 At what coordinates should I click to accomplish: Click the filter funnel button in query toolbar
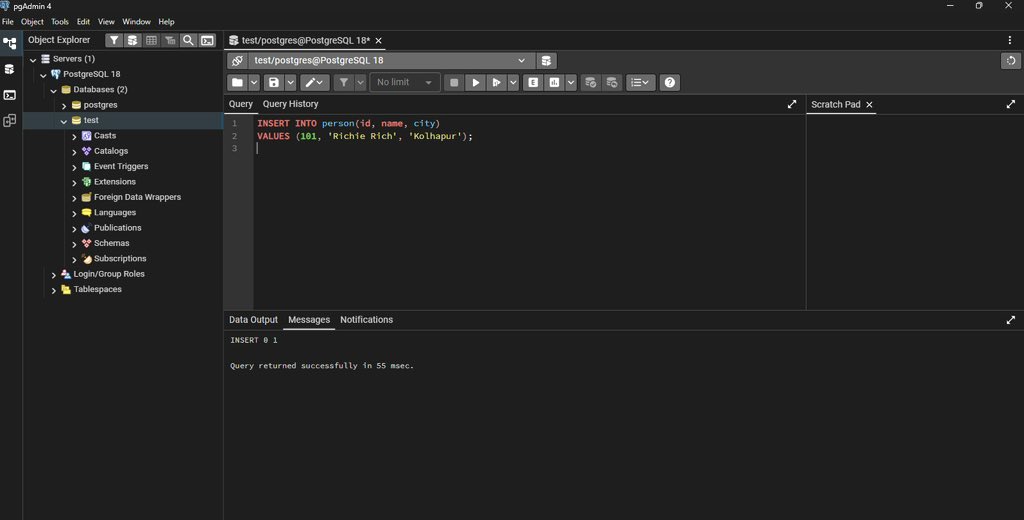point(344,82)
